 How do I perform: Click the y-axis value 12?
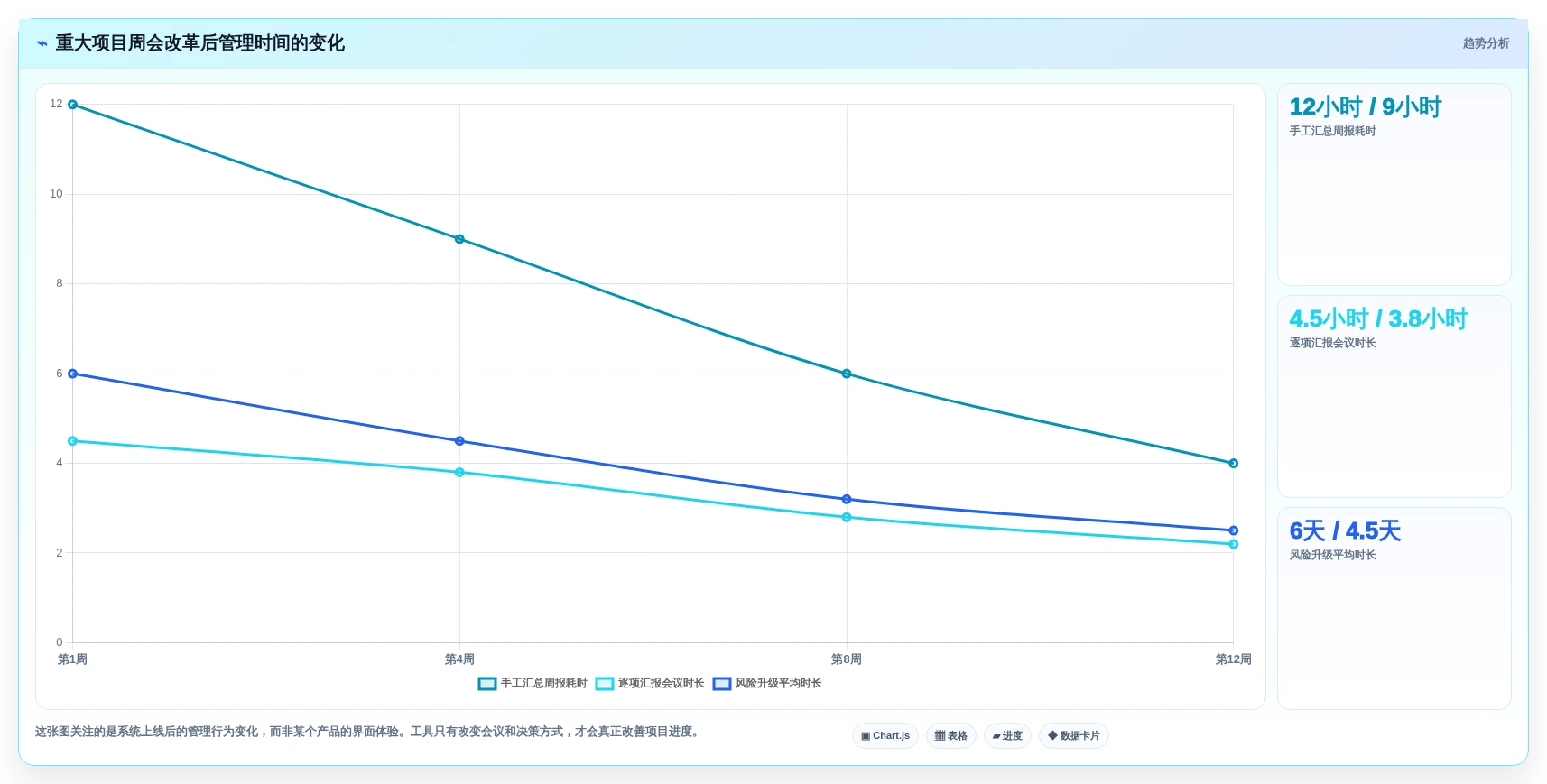click(x=56, y=105)
